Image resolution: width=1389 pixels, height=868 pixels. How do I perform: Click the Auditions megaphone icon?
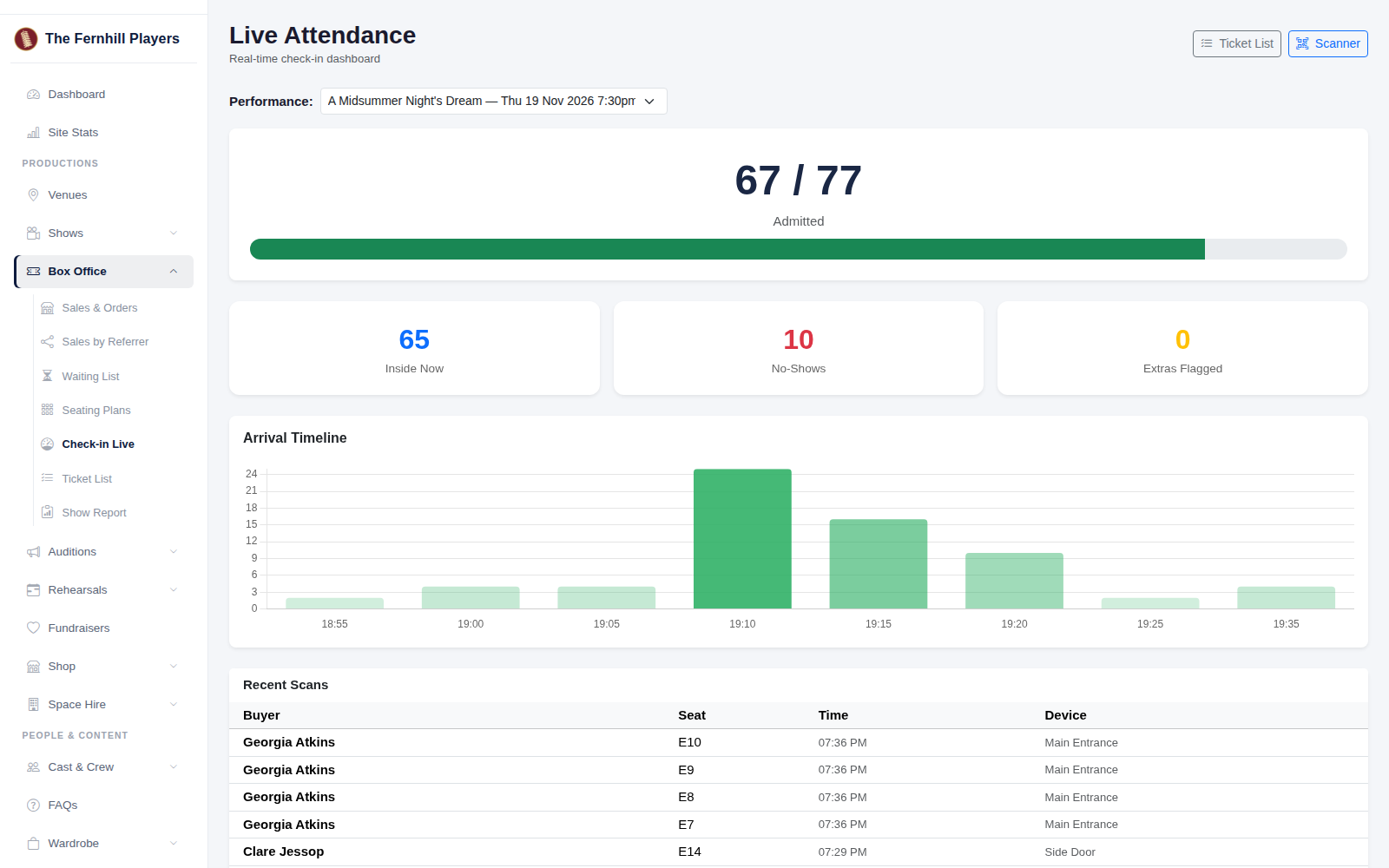(x=34, y=552)
